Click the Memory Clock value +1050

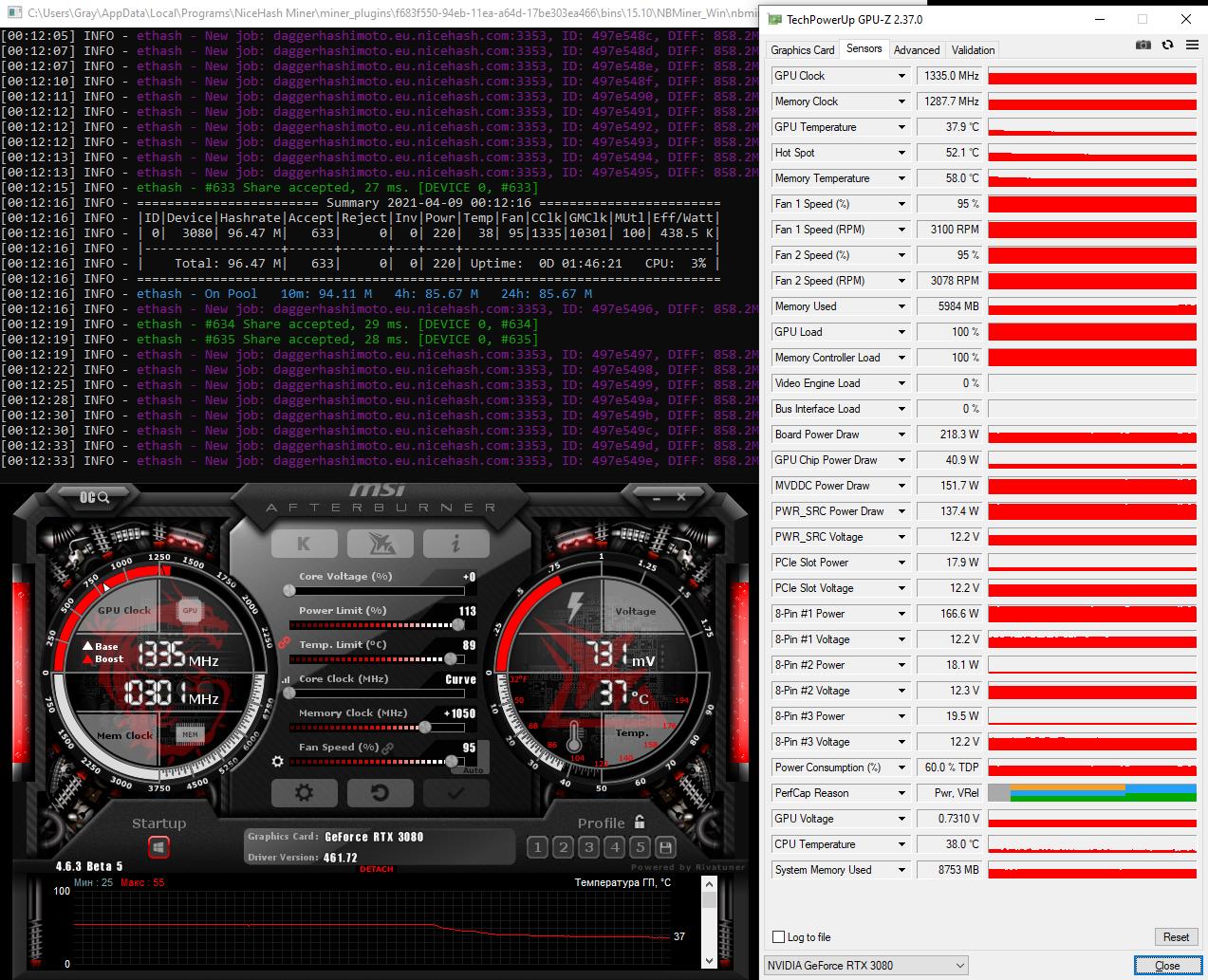(459, 713)
